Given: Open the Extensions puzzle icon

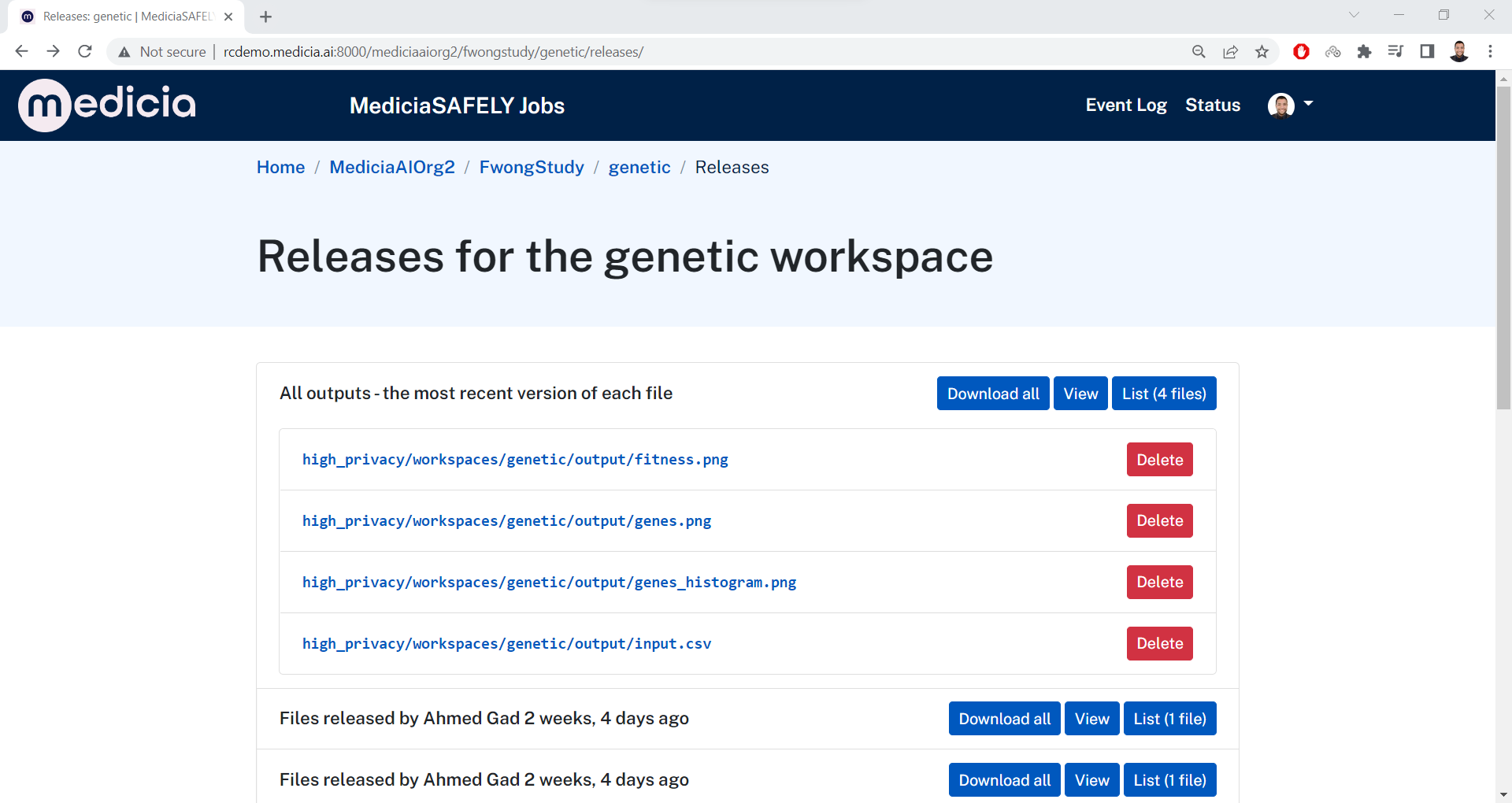Looking at the screenshot, I should 1364,52.
